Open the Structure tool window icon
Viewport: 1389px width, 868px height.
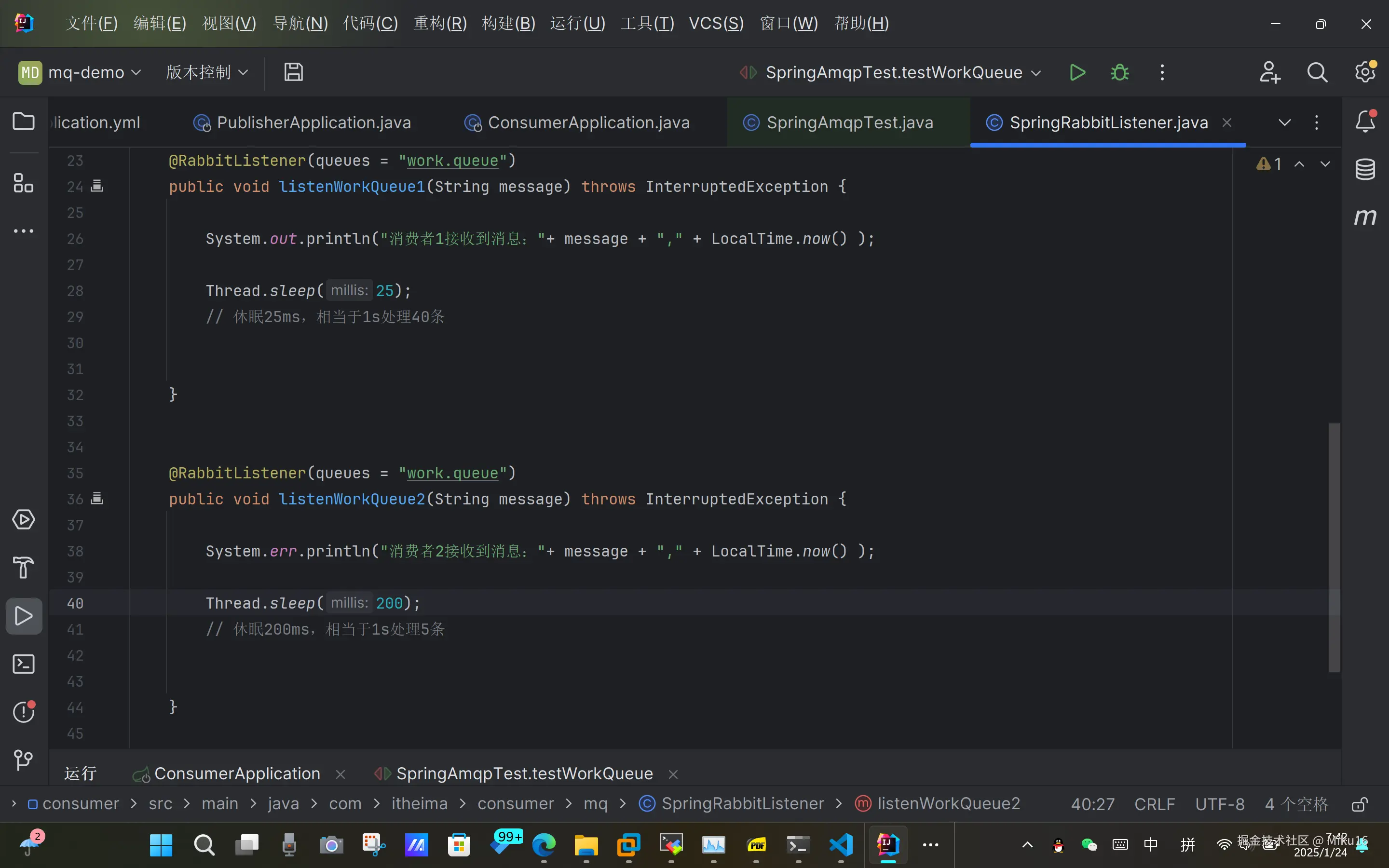coord(24,183)
